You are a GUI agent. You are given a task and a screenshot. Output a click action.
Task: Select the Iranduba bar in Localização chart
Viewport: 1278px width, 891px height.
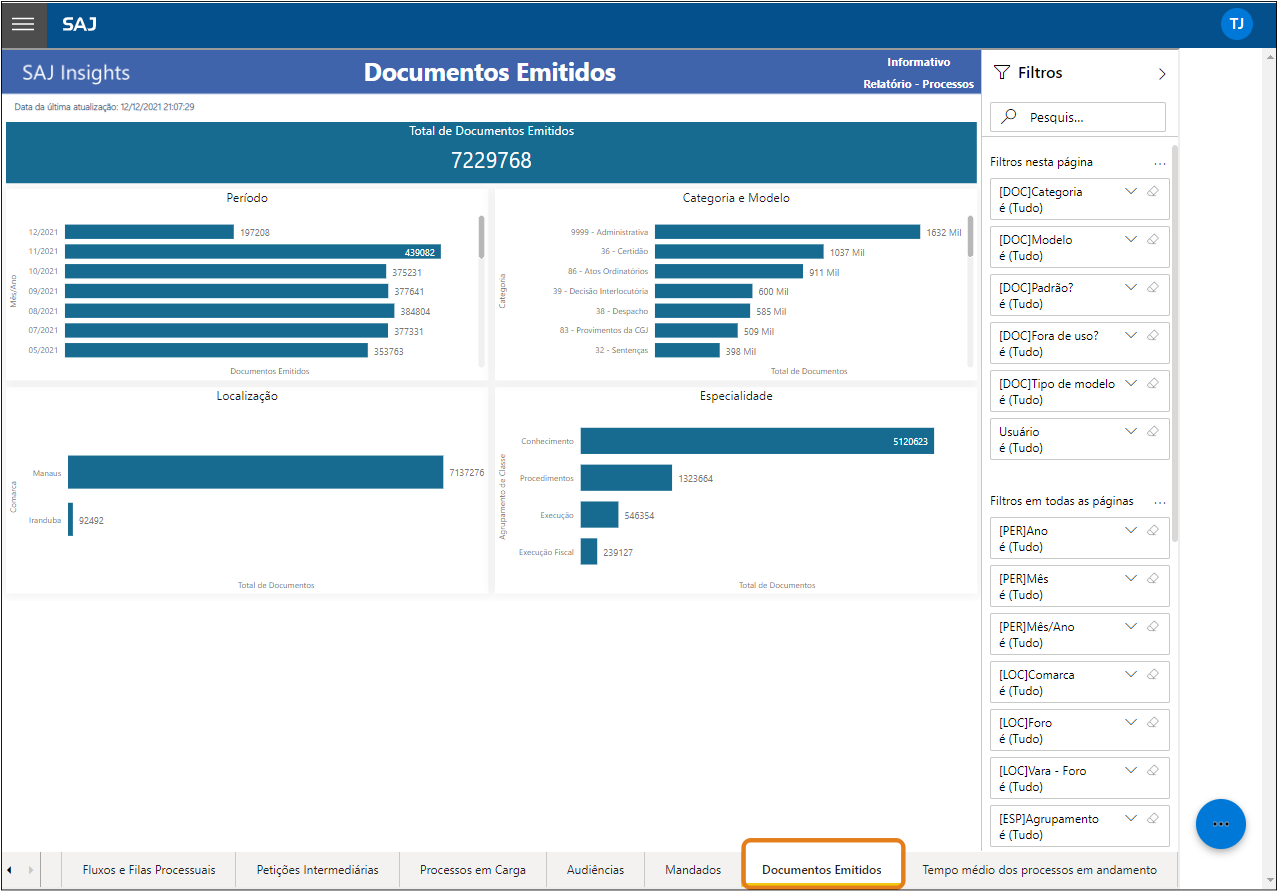pyautogui.click(x=71, y=519)
